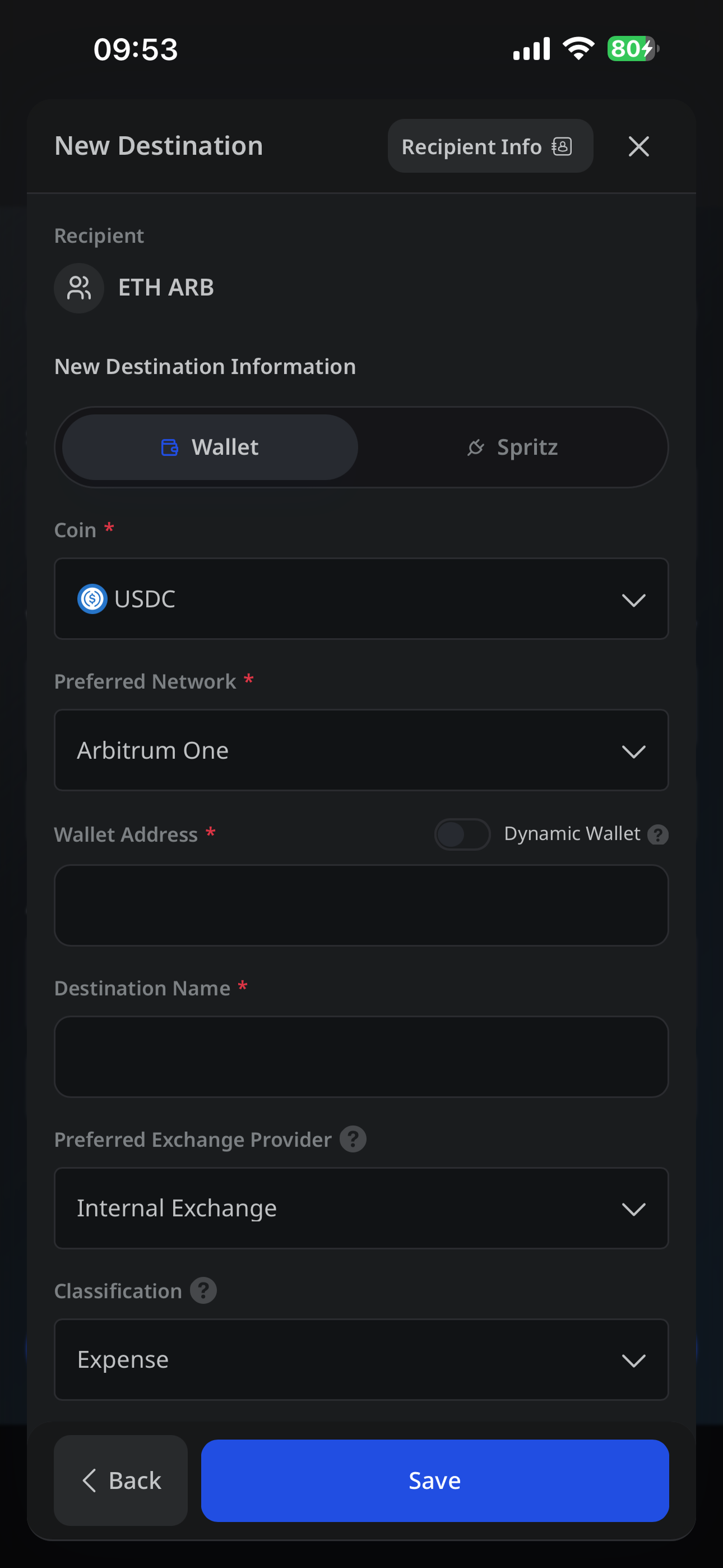
Task: Tap the battery indicator in status bar
Action: coord(633,49)
